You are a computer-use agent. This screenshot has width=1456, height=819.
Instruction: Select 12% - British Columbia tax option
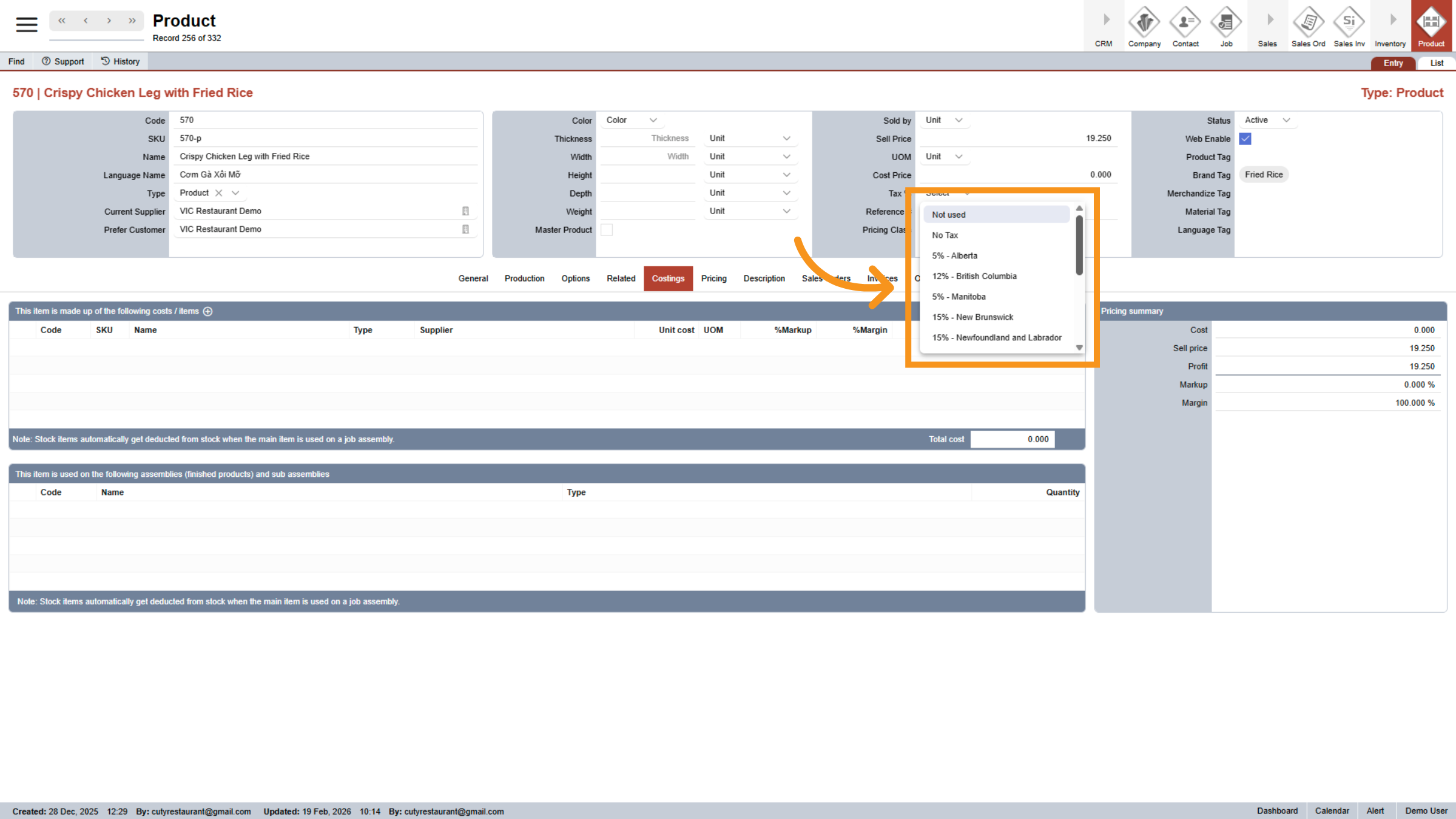click(974, 276)
